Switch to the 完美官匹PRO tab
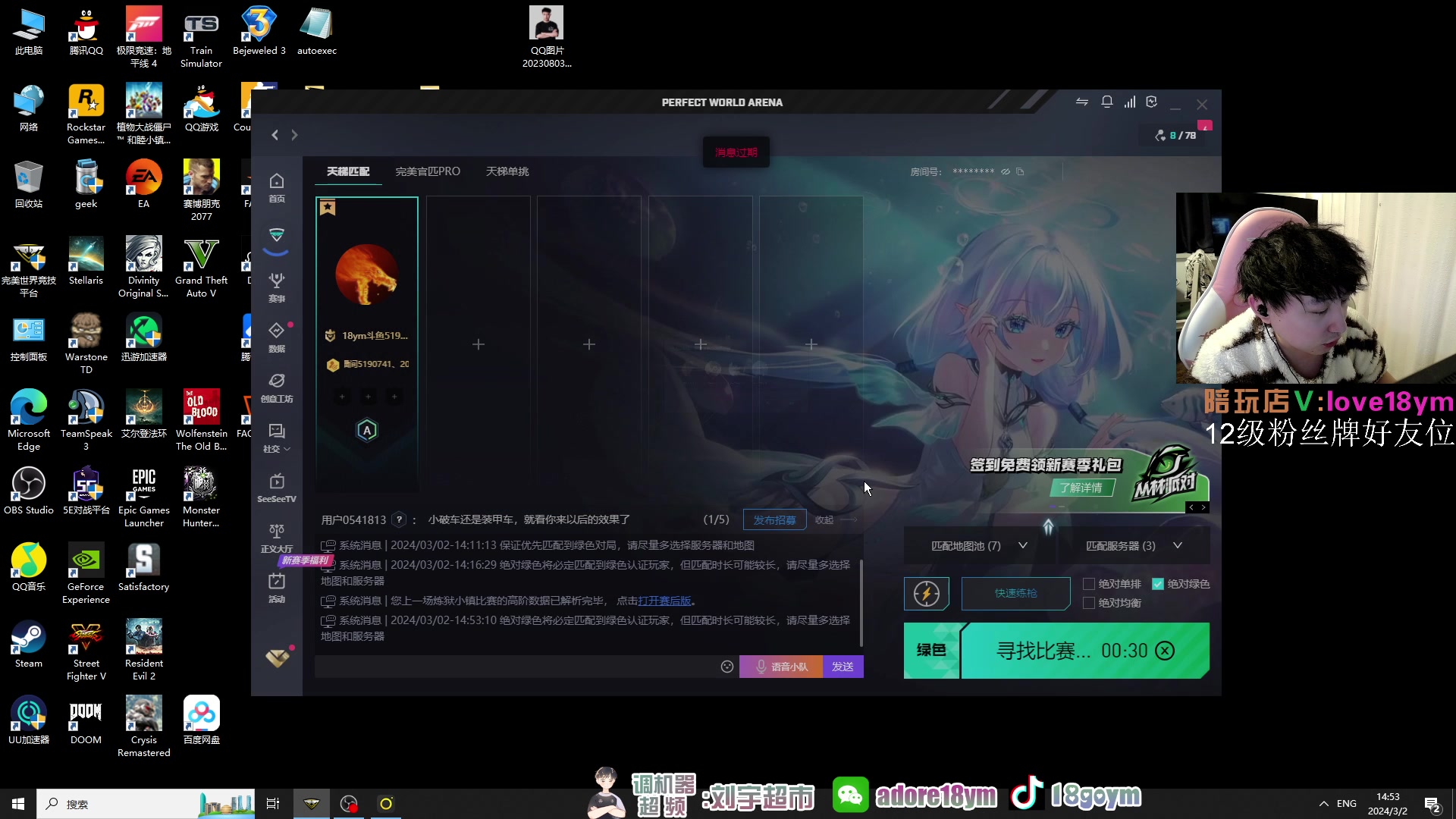The width and height of the screenshot is (1456, 819). coord(428,171)
